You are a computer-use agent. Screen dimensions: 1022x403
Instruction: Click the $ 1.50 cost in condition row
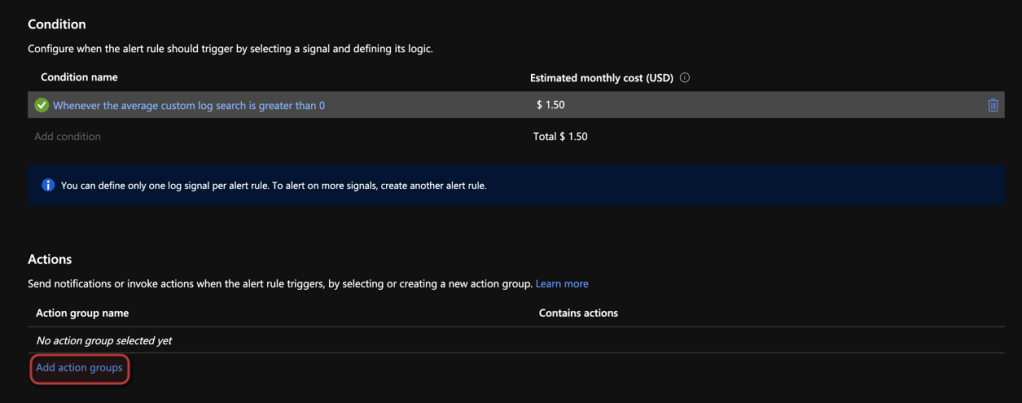tap(550, 105)
